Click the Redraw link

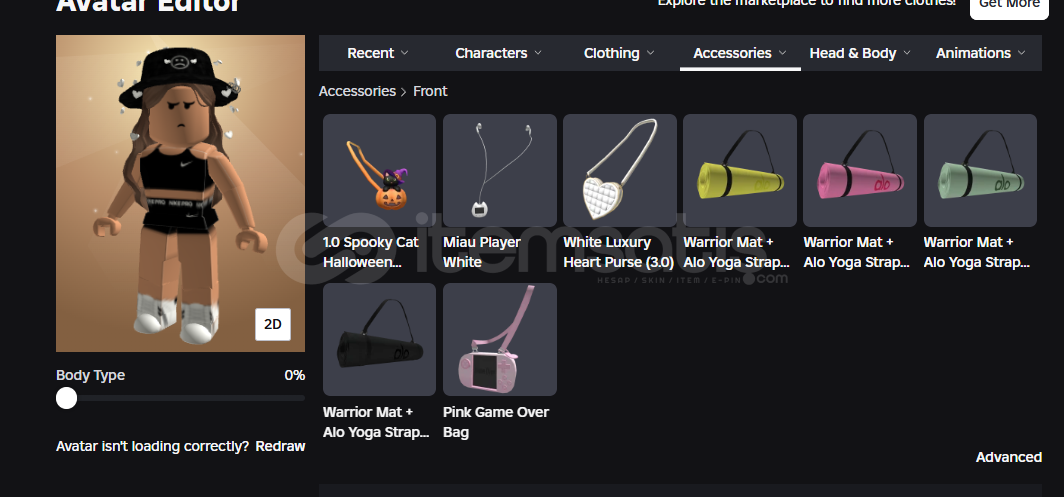280,447
